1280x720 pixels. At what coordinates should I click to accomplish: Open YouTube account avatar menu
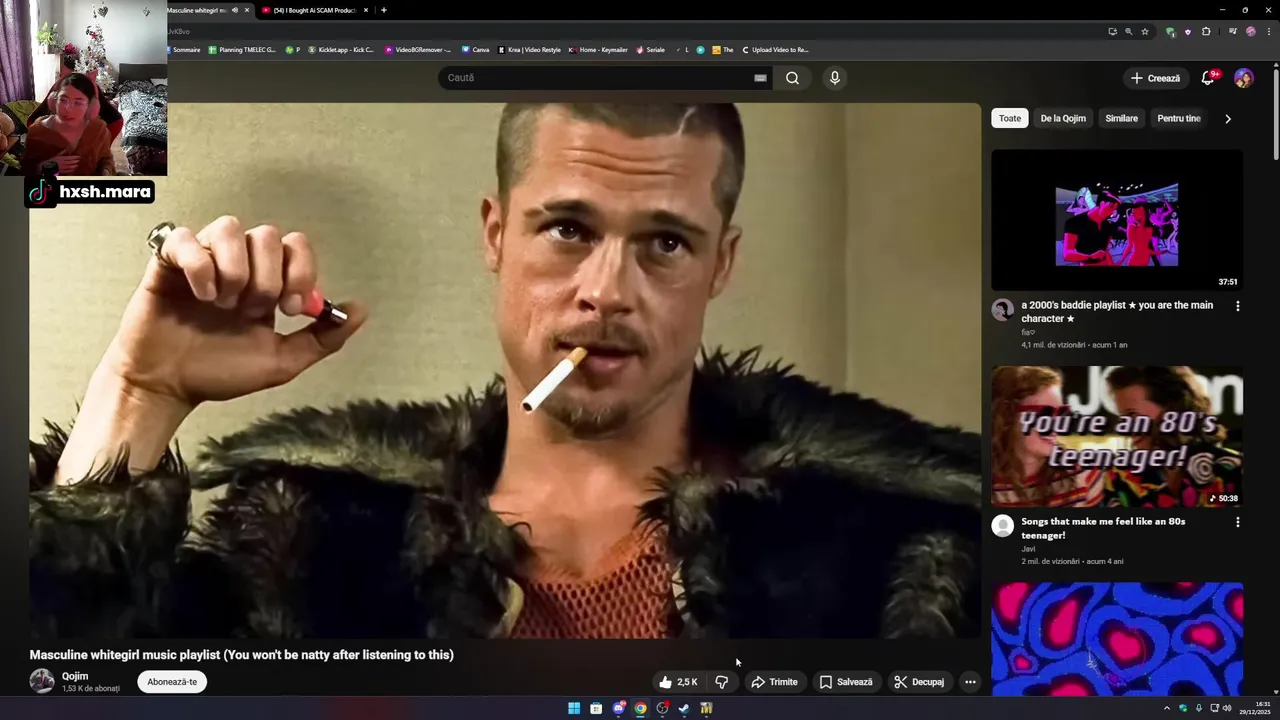tap(1243, 78)
